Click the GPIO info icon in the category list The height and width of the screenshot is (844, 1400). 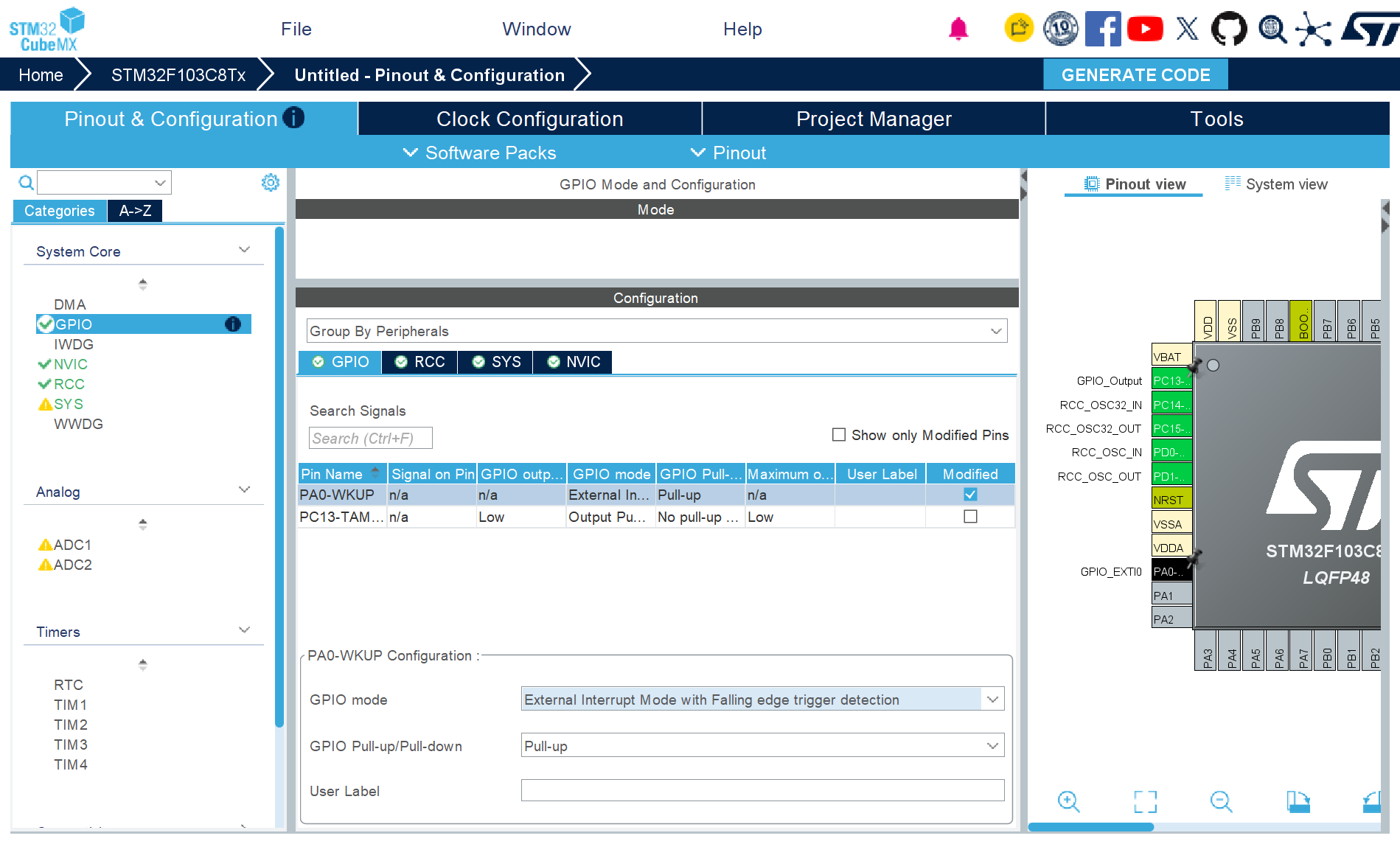point(233,324)
